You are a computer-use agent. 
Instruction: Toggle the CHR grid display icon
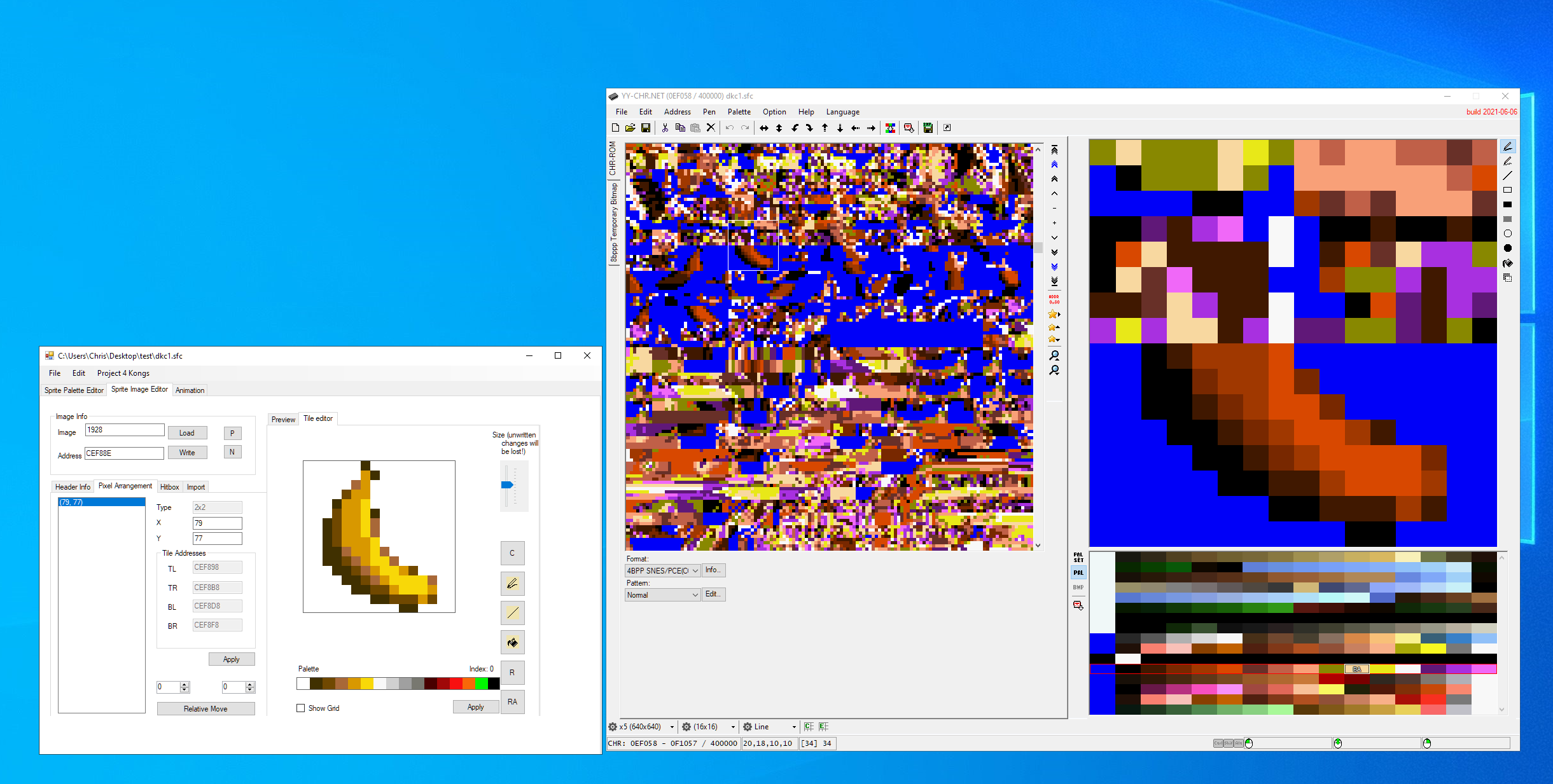[809, 726]
